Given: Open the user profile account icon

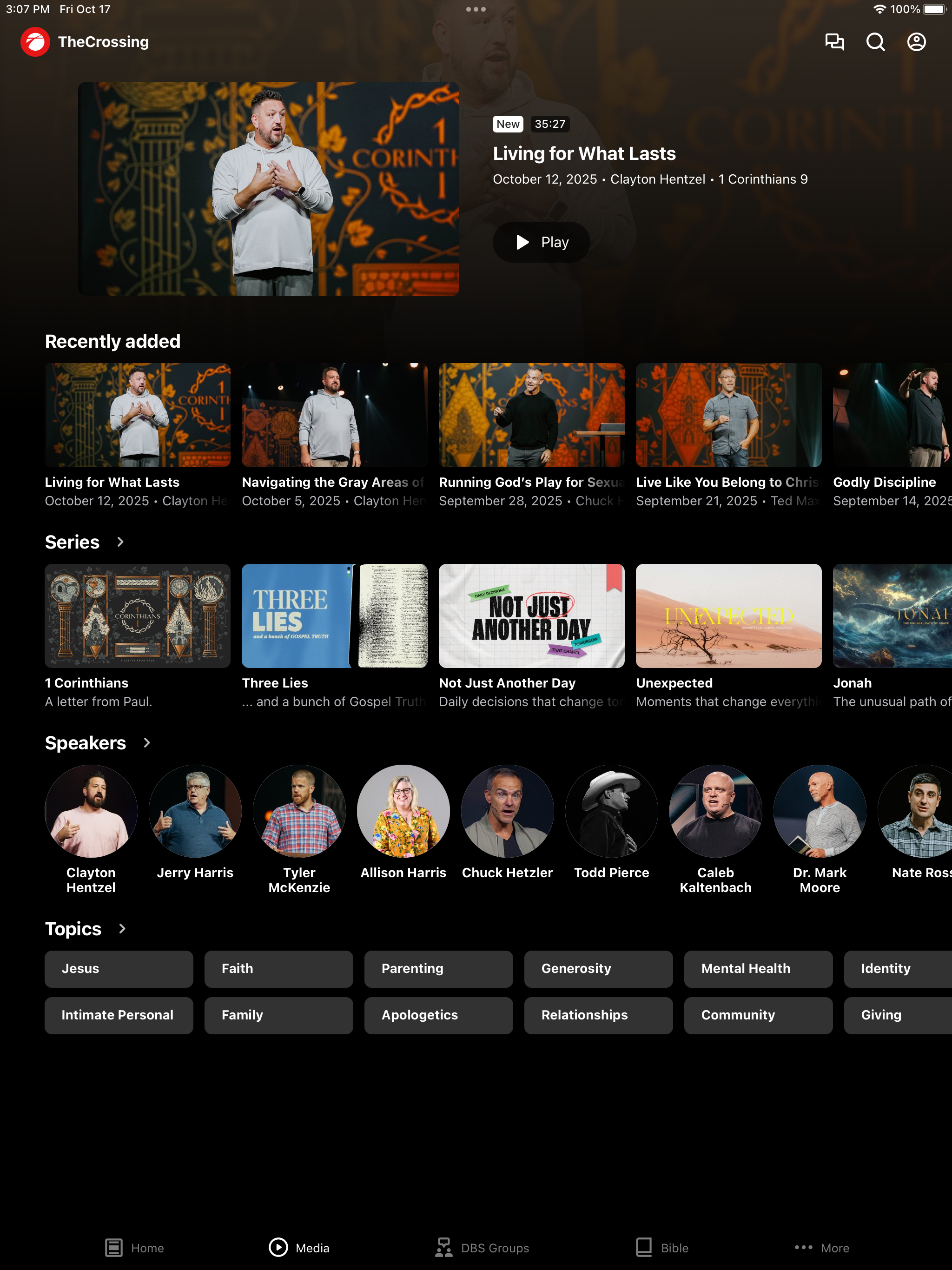Looking at the screenshot, I should tap(916, 42).
